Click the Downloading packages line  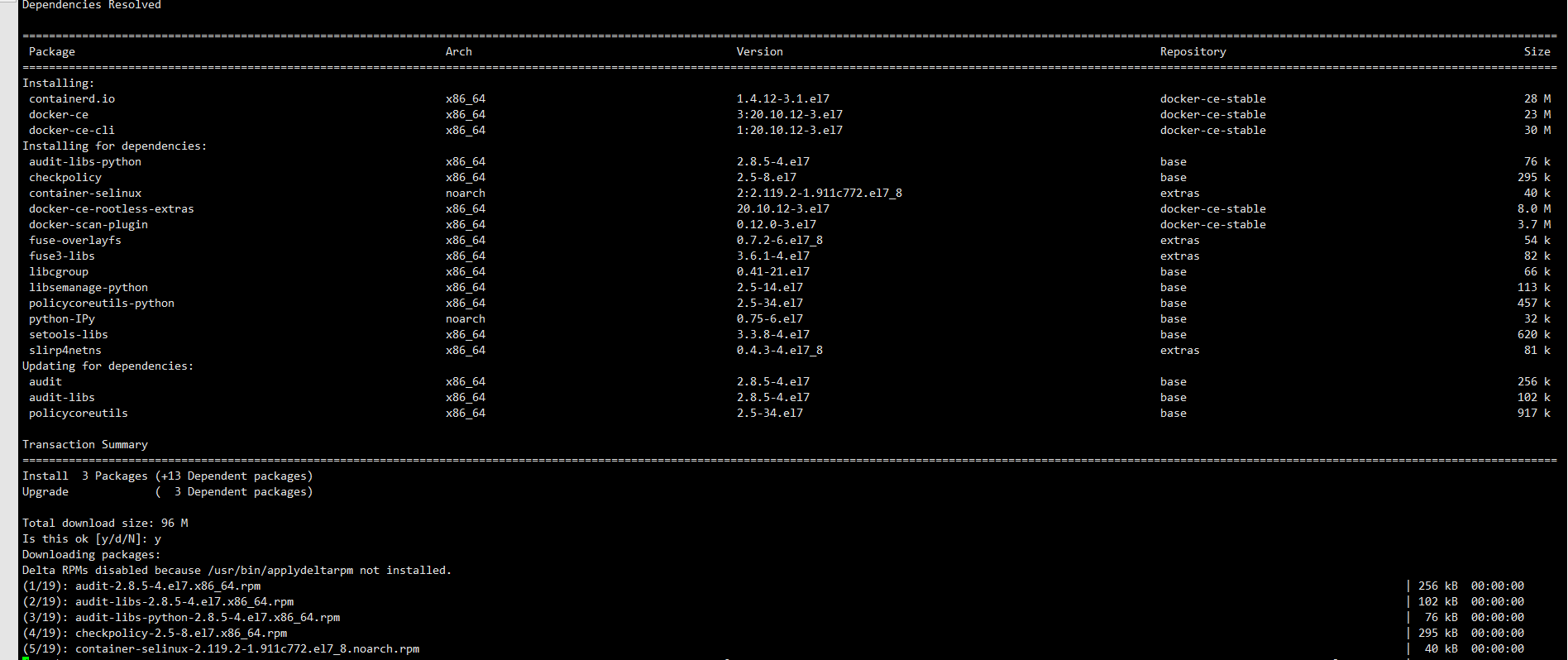click(x=92, y=554)
